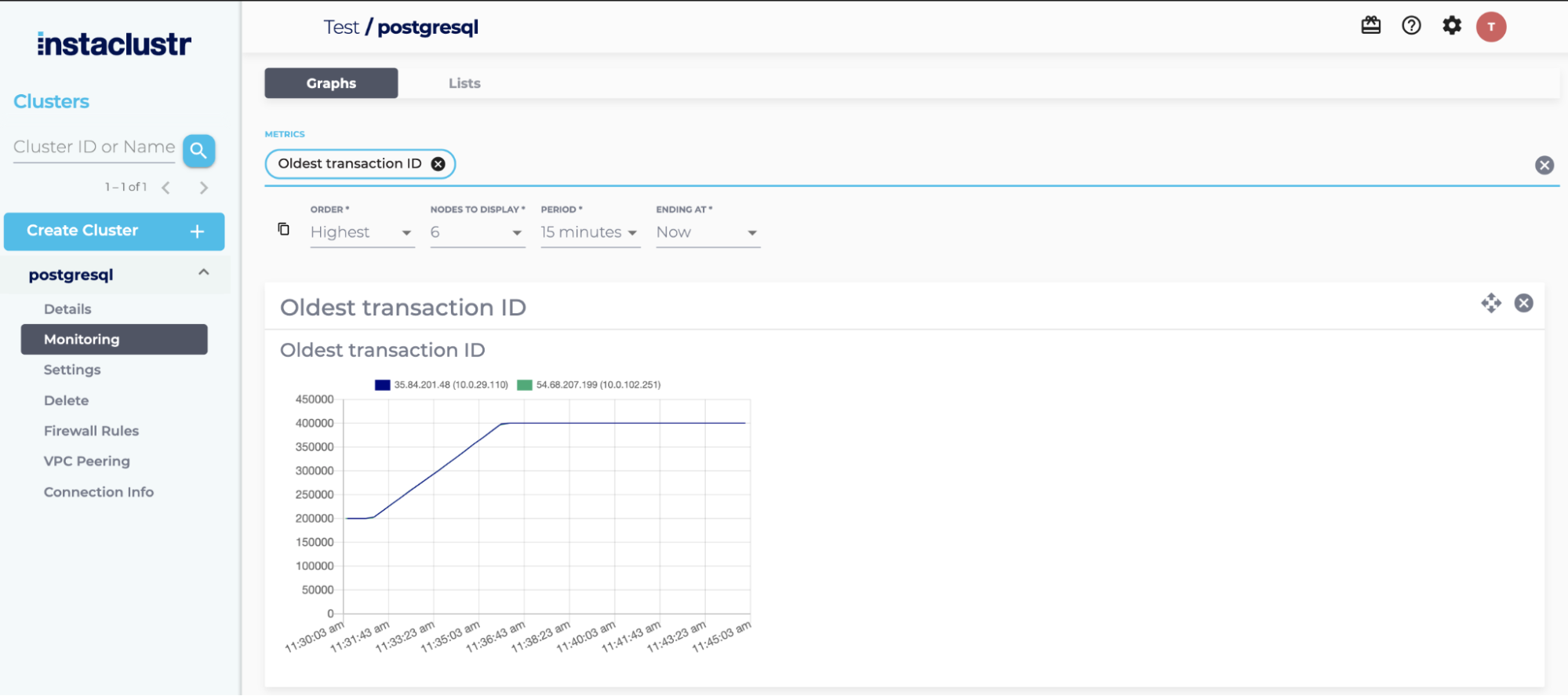
Task: Open the settings gear icon
Action: tap(1452, 26)
